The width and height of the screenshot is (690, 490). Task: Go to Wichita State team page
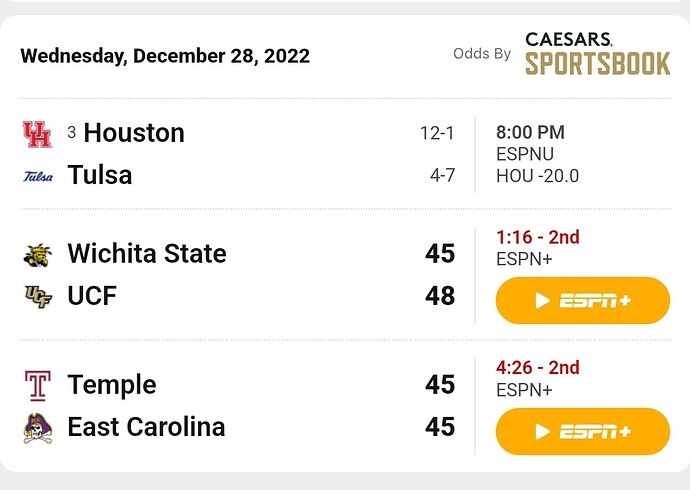[147, 254]
